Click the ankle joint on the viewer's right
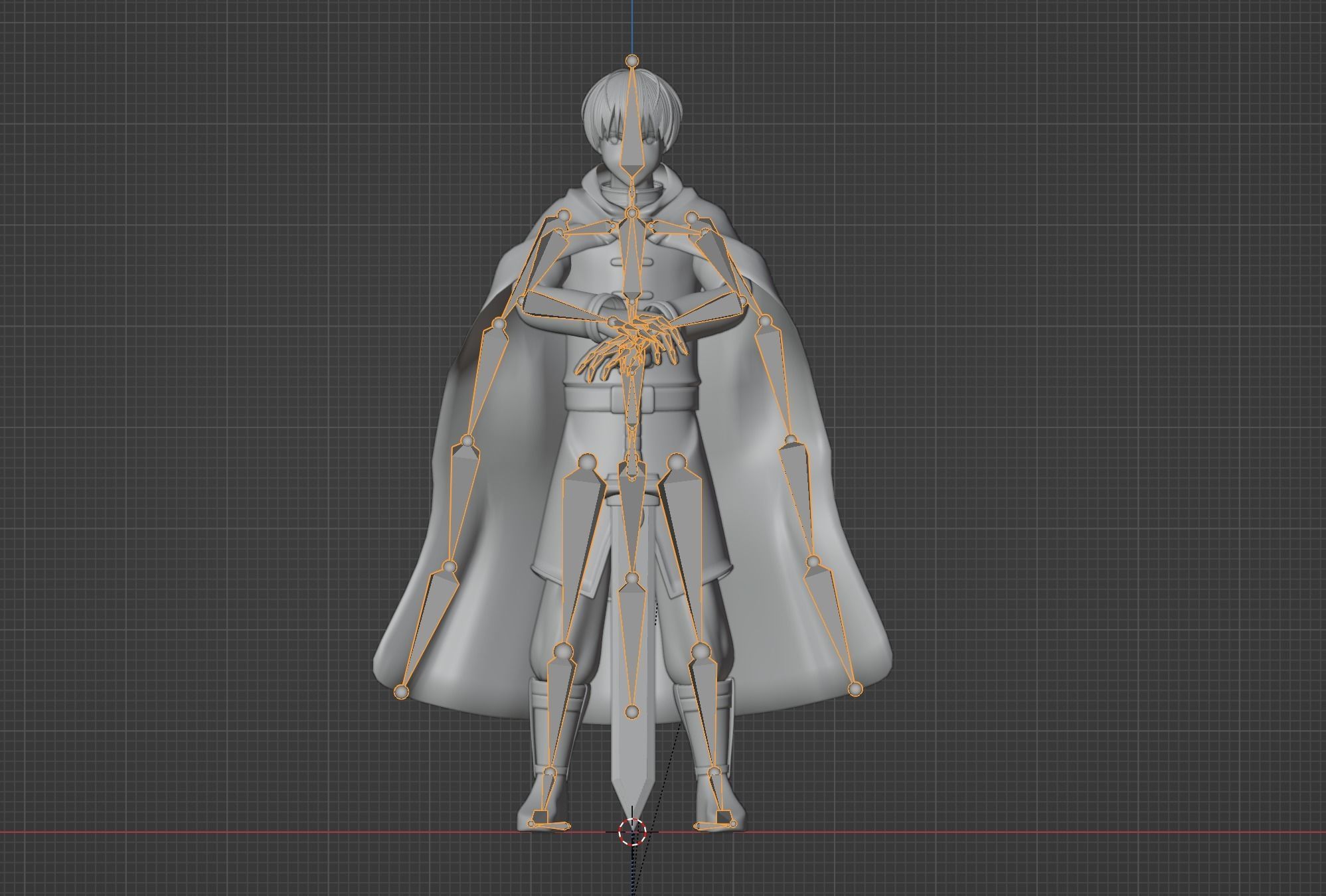Image resolution: width=1326 pixels, height=896 pixels. tap(714, 773)
